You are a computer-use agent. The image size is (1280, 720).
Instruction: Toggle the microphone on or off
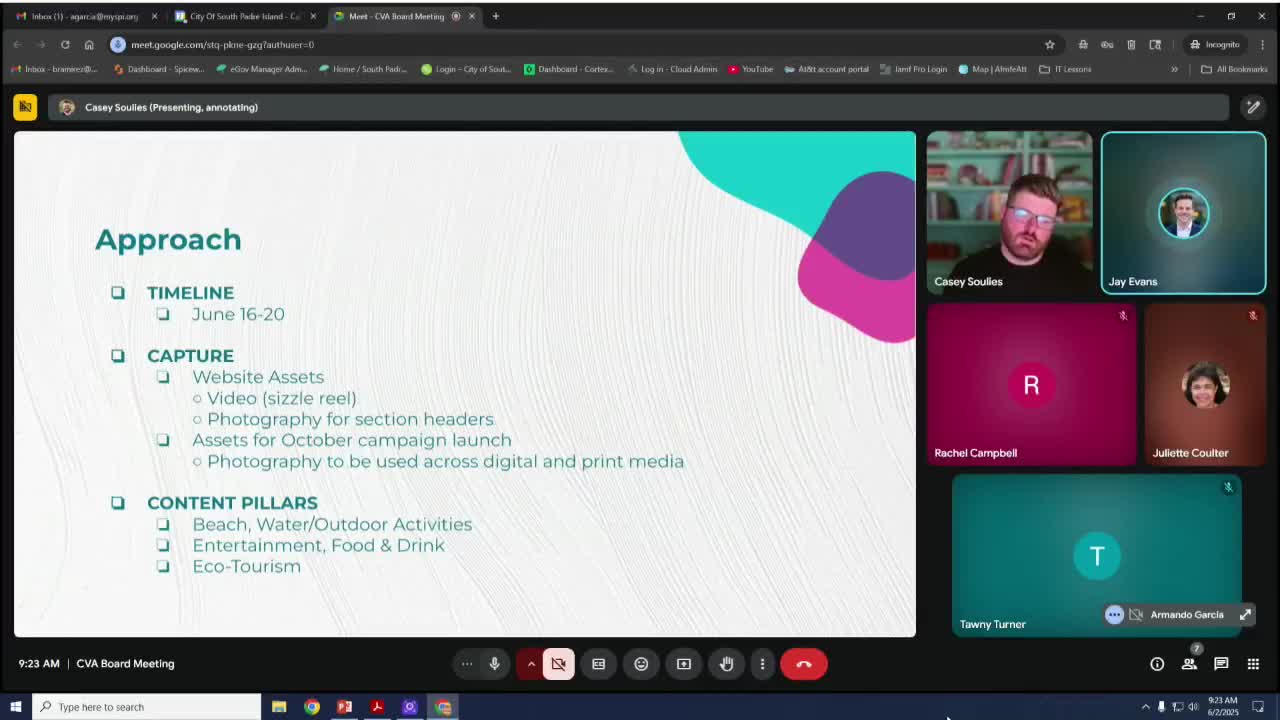[494, 664]
